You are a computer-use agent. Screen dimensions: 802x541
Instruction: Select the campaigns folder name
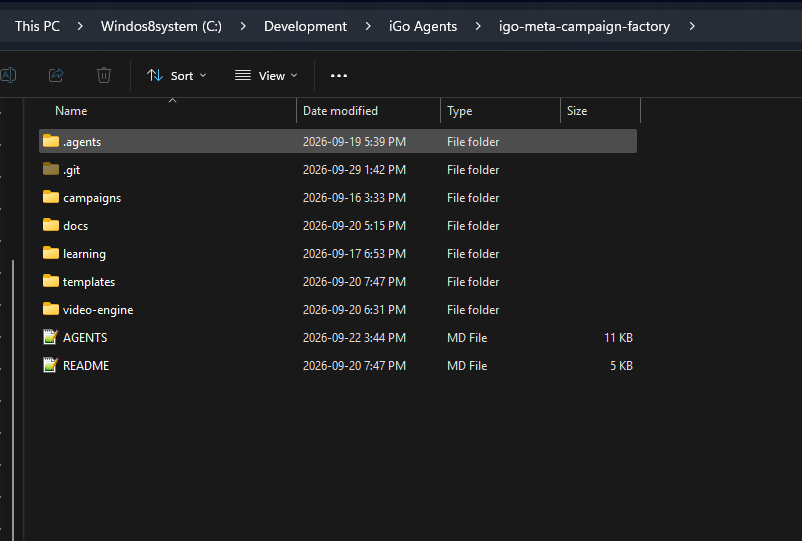pyautogui.click(x=92, y=198)
